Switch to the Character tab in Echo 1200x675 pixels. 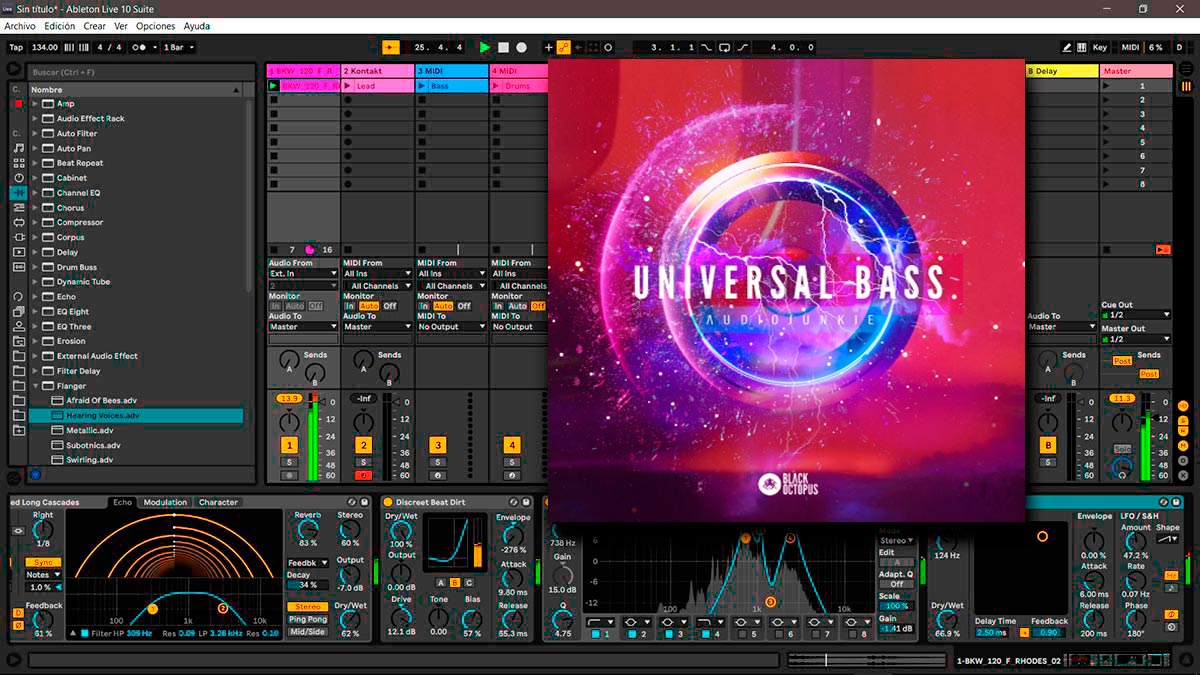[x=218, y=503]
